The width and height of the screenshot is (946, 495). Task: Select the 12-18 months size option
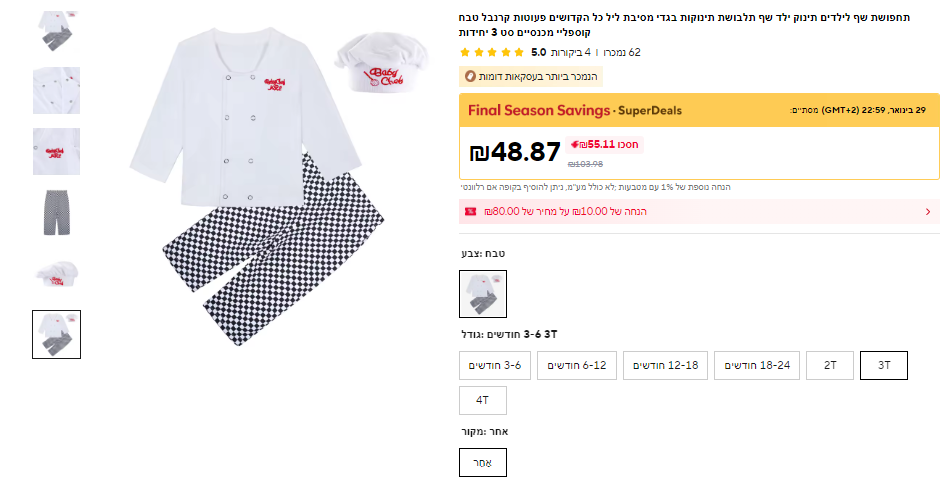[x=665, y=365]
